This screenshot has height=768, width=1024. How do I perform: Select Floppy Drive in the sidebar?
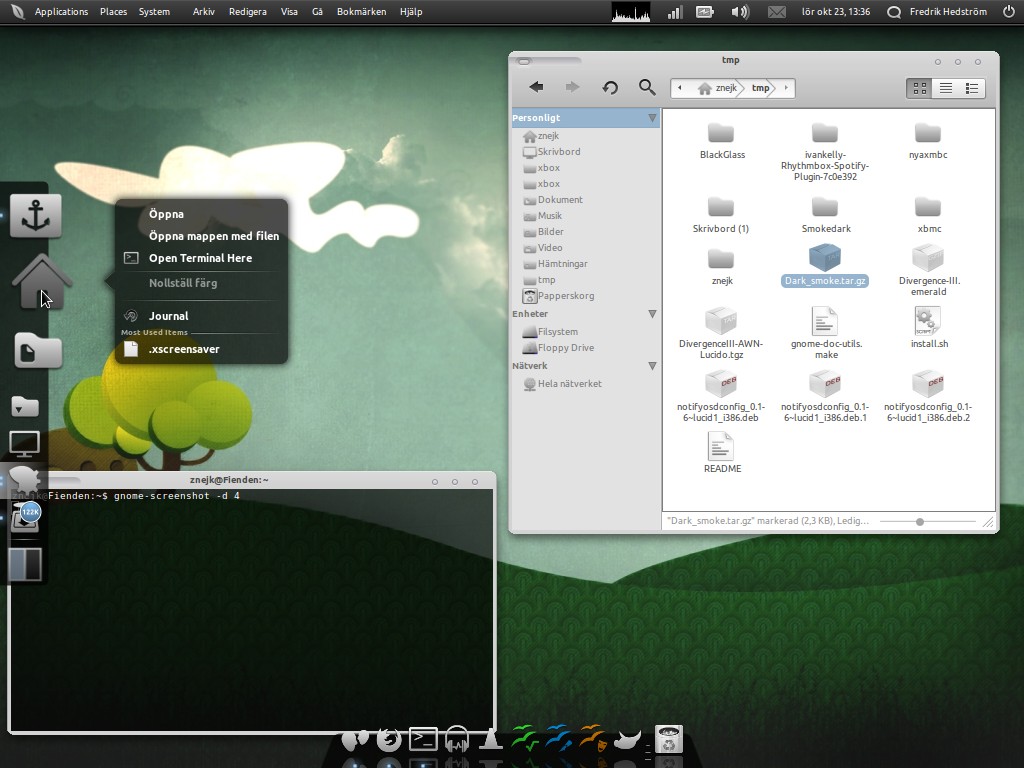pos(559,348)
